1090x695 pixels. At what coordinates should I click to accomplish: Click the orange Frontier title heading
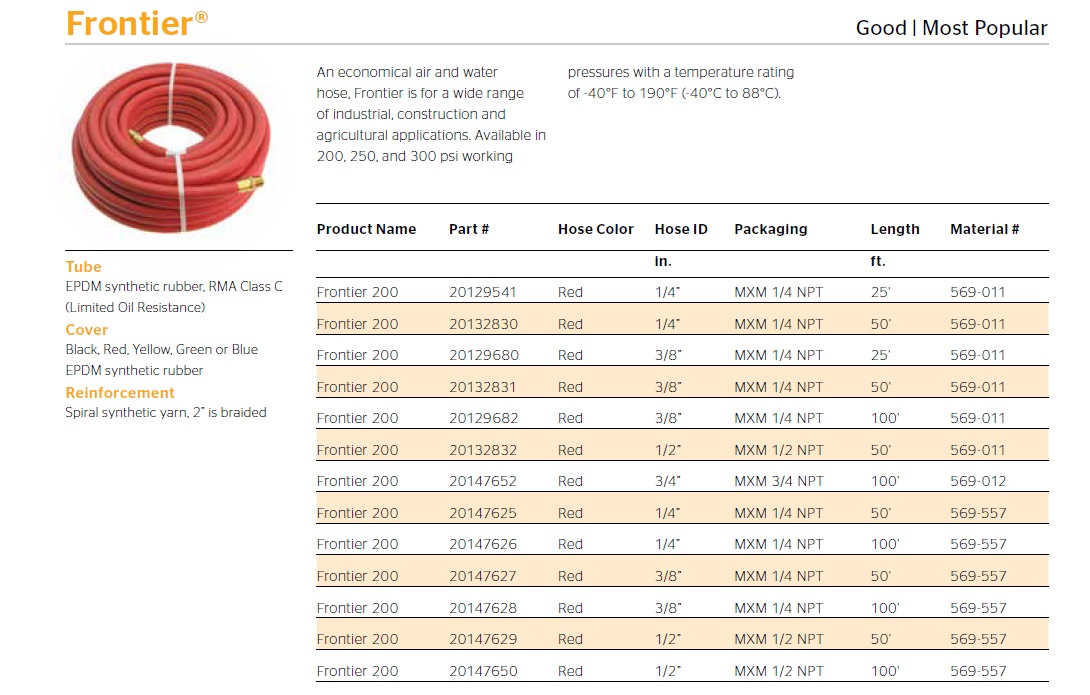click(137, 22)
